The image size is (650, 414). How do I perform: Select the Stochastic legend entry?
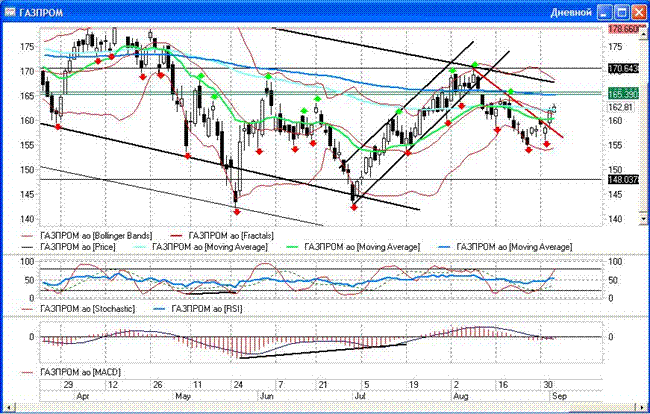point(78,309)
